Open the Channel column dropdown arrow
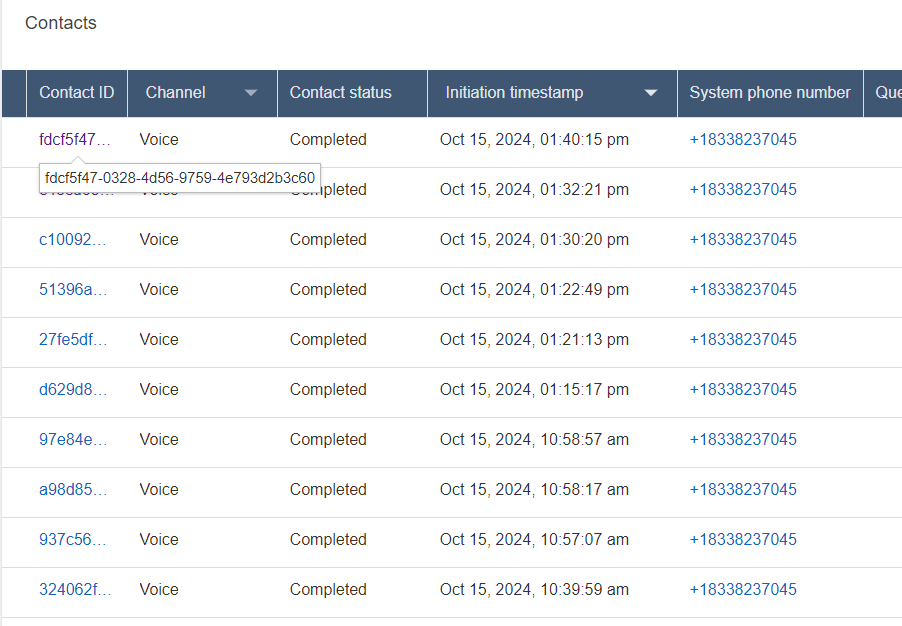 pyautogui.click(x=251, y=93)
